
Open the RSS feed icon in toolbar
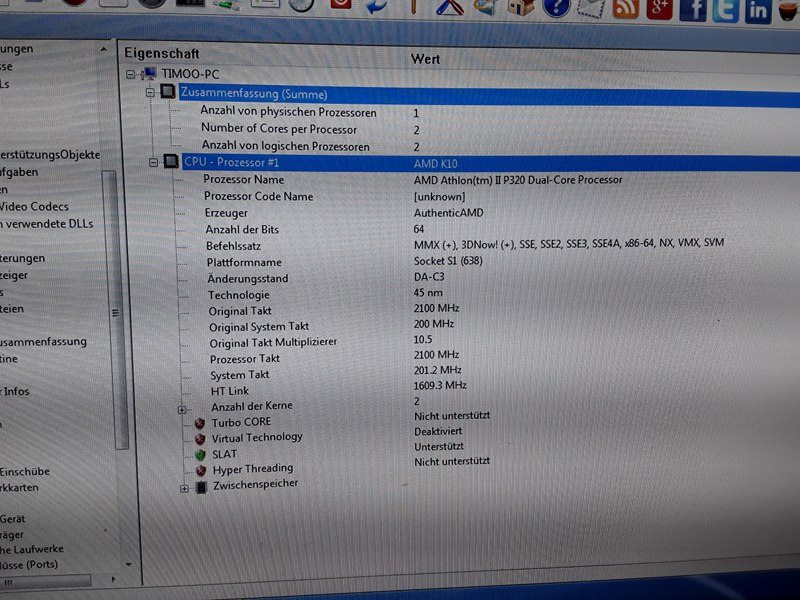pos(625,8)
